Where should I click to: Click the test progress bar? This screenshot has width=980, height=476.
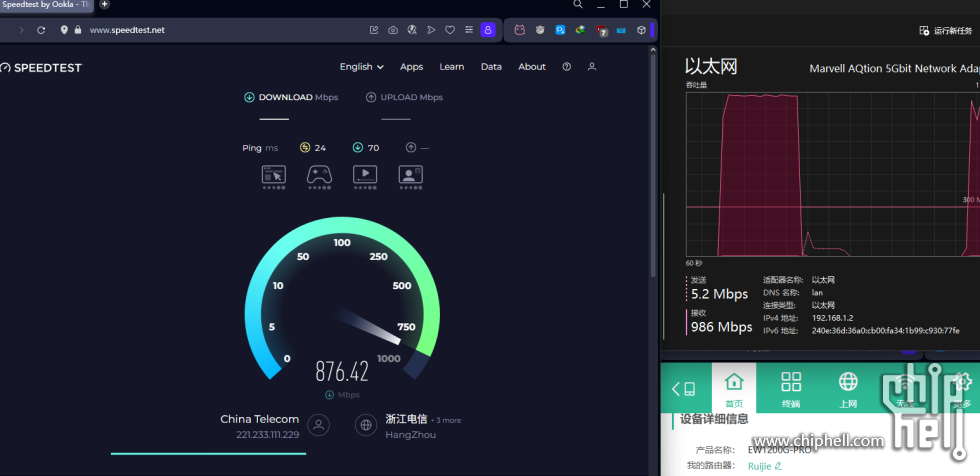click(x=208, y=454)
